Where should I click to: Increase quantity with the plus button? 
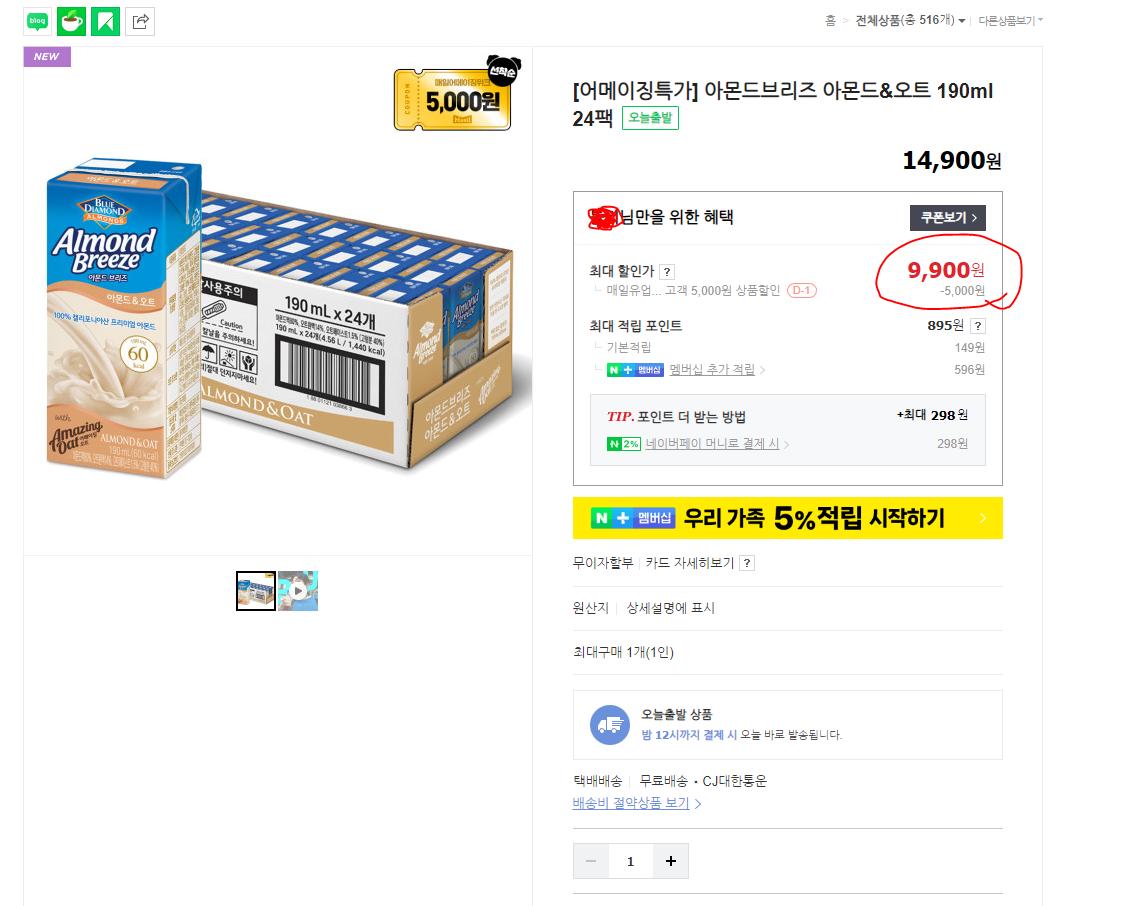[670, 861]
